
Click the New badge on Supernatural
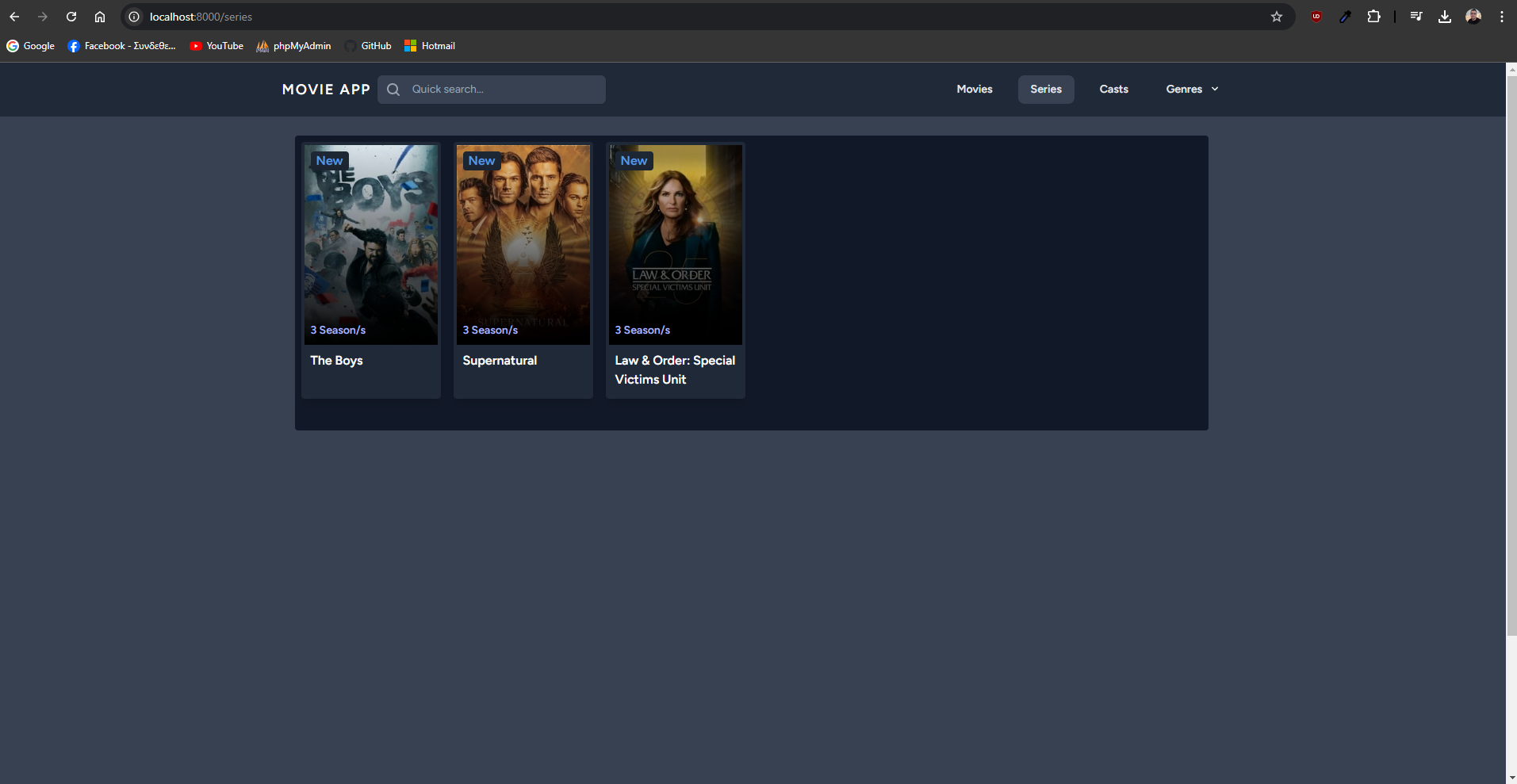(x=481, y=161)
